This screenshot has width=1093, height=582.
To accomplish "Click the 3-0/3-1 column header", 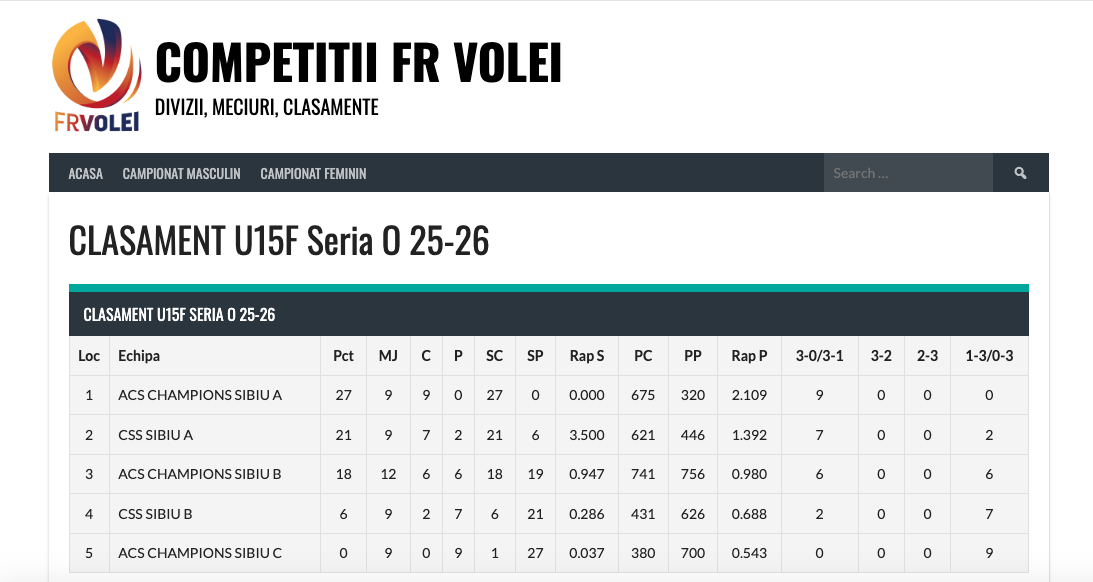I will [819, 356].
